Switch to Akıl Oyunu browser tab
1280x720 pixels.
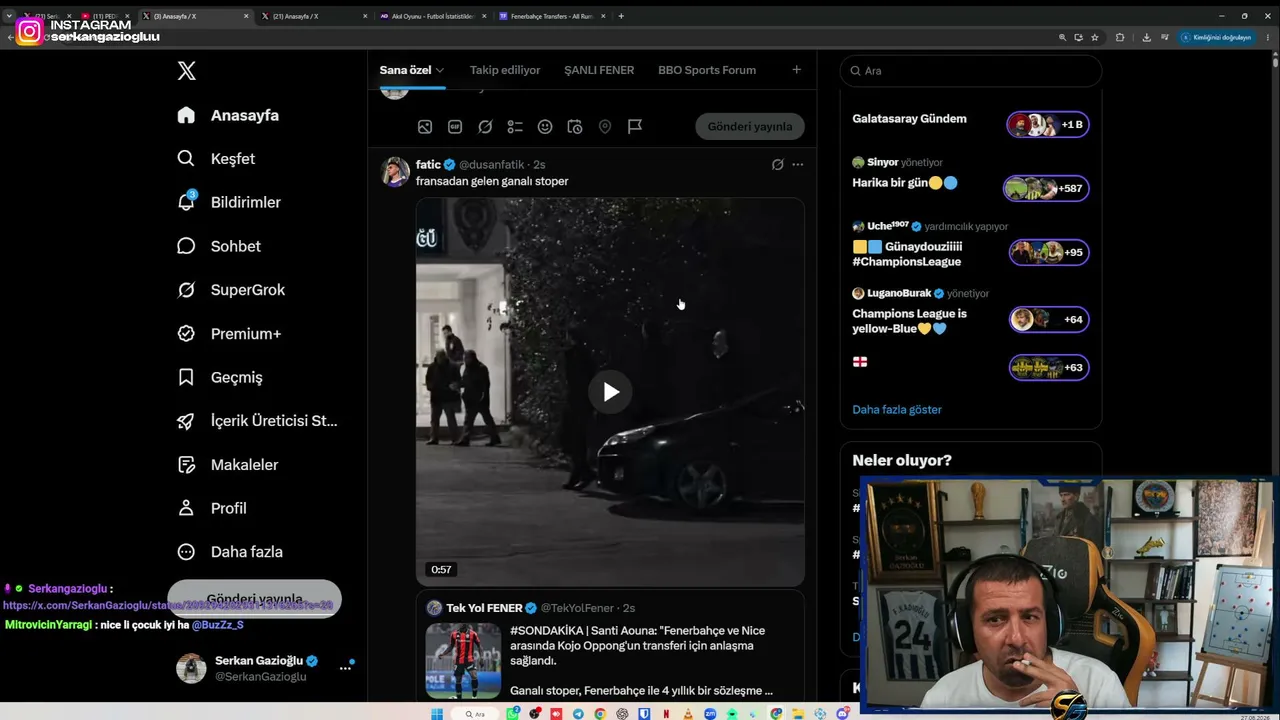click(432, 16)
